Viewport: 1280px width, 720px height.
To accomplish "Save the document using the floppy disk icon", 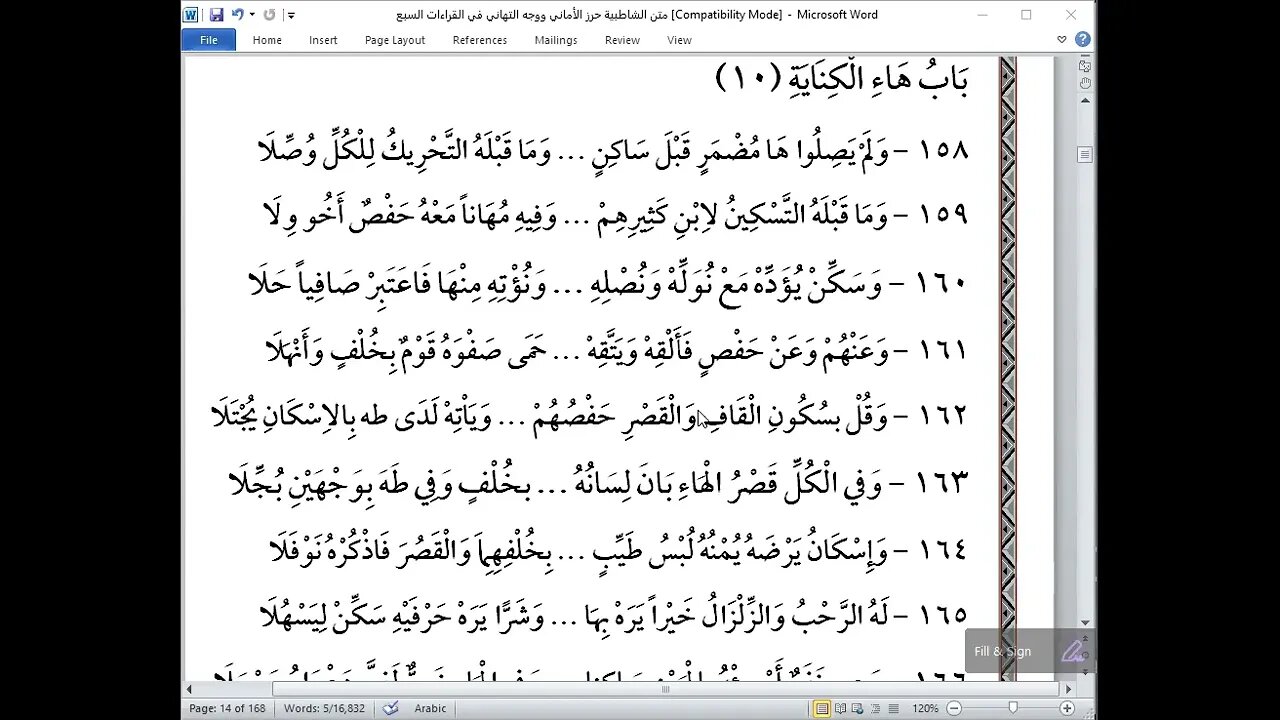I will 215,15.
